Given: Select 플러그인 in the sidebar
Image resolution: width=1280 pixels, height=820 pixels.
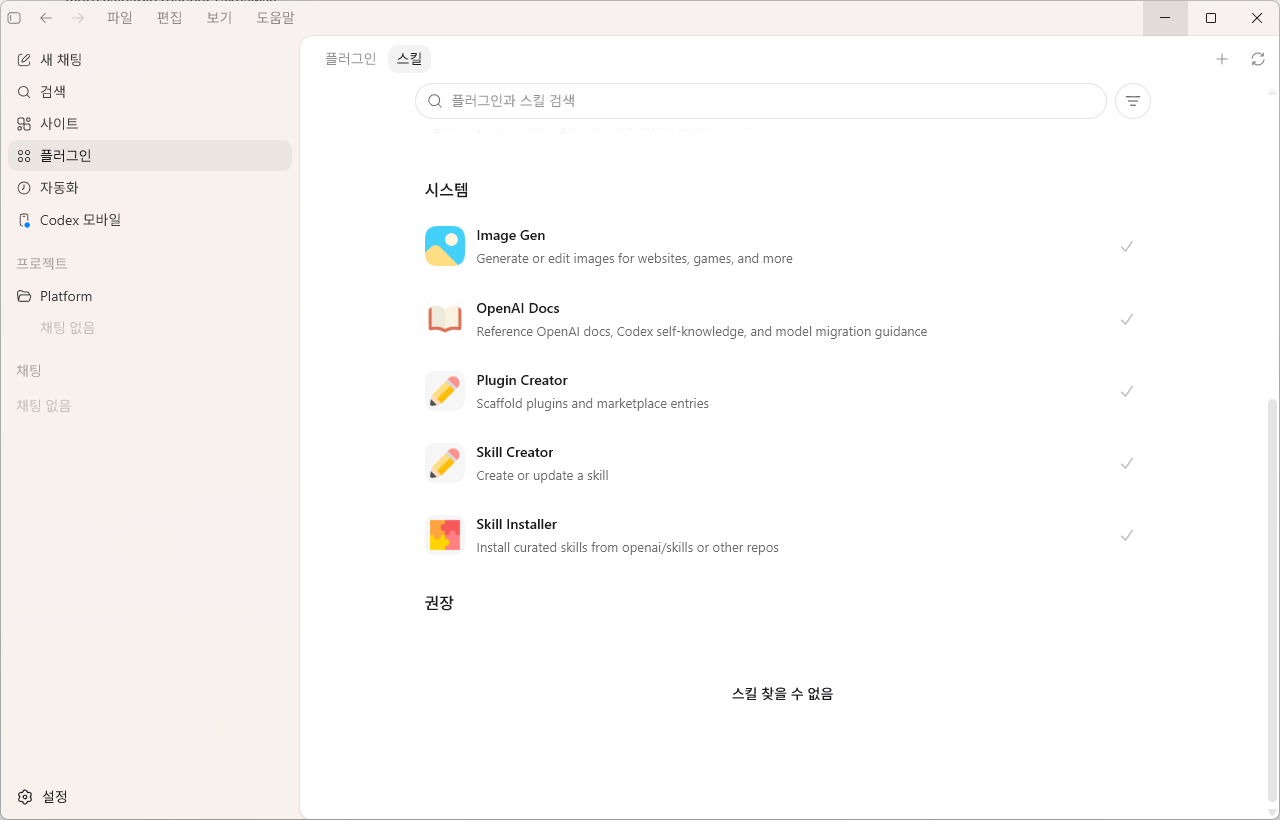Looking at the screenshot, I should click(x=150, y=156).
